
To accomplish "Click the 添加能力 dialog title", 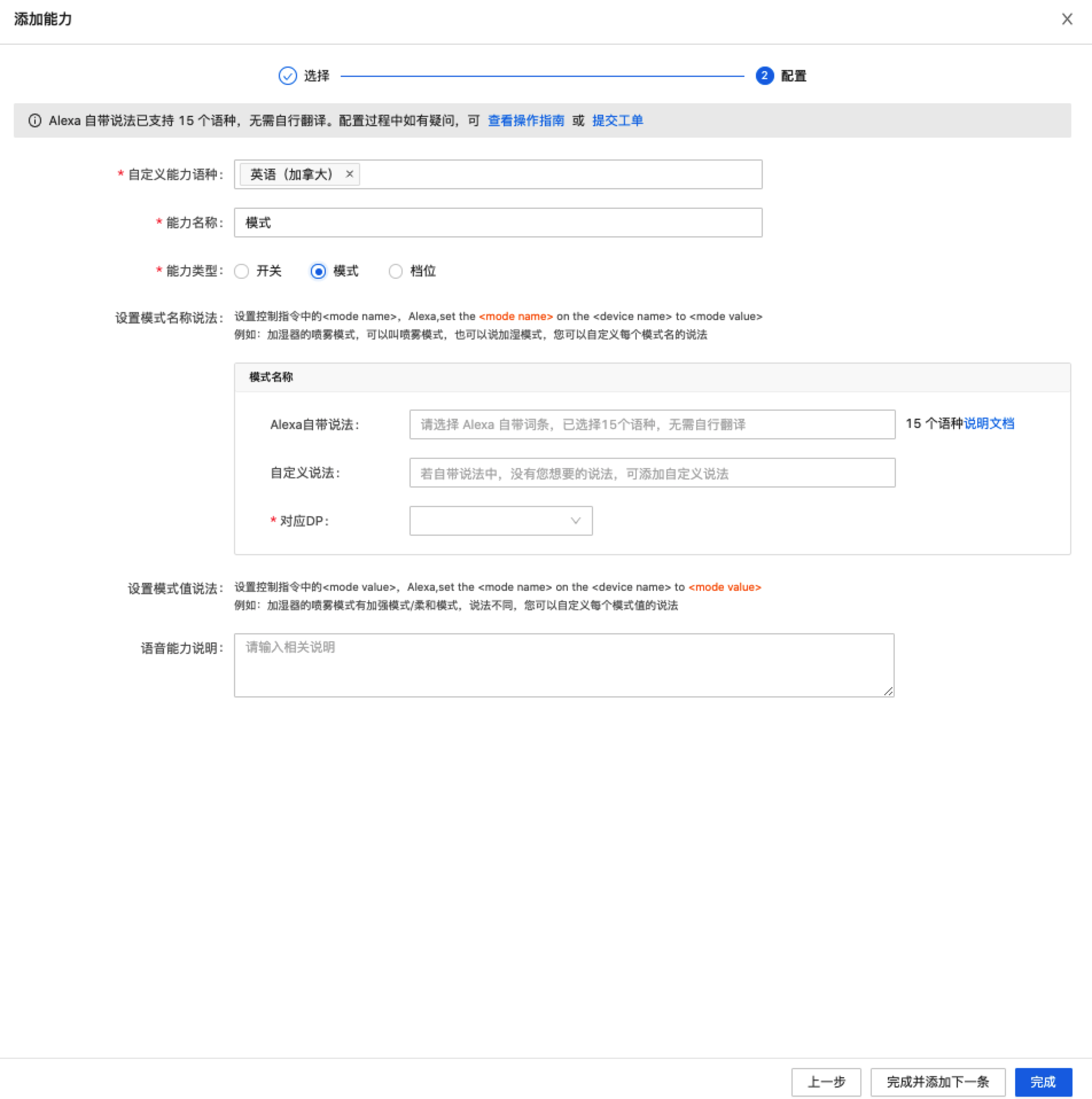I will tap(43, 19).
